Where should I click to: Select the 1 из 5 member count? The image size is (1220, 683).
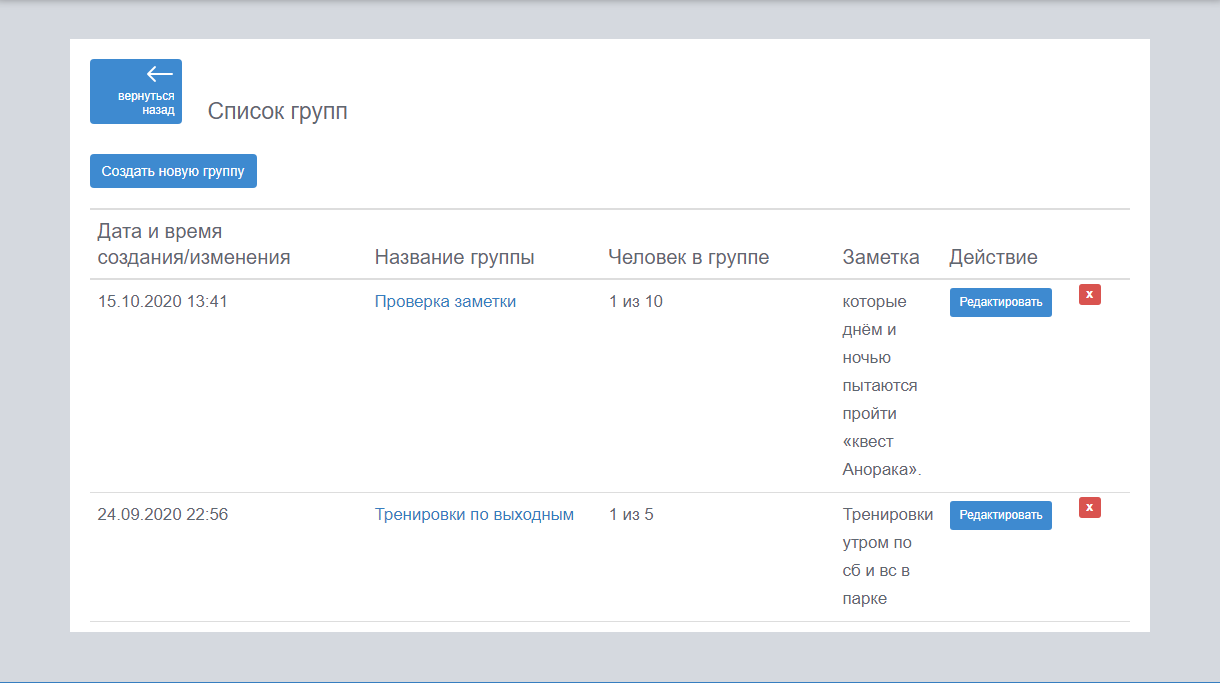(631, 515)
